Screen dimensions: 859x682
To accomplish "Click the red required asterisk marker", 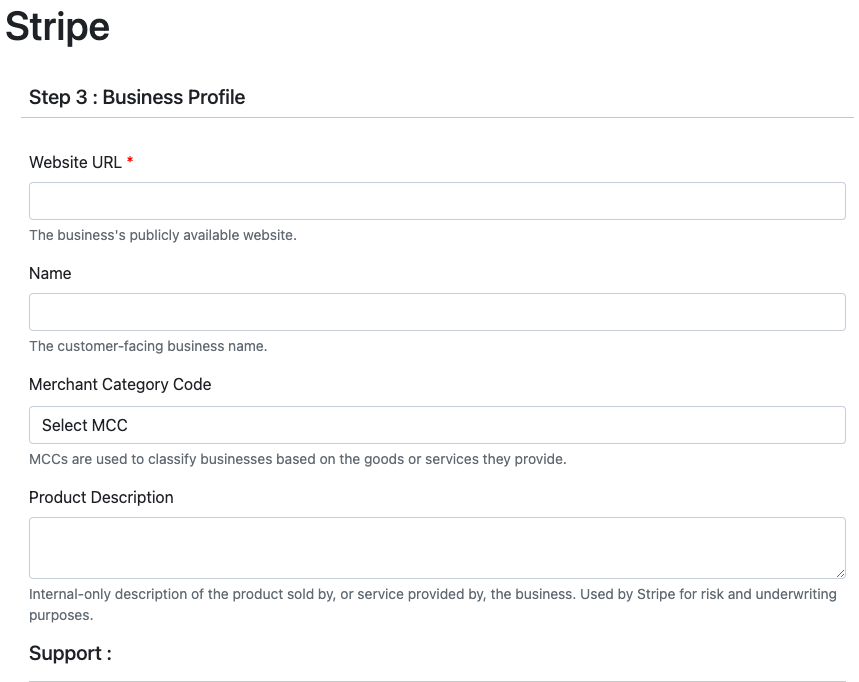I will click(x=130, y=162).
